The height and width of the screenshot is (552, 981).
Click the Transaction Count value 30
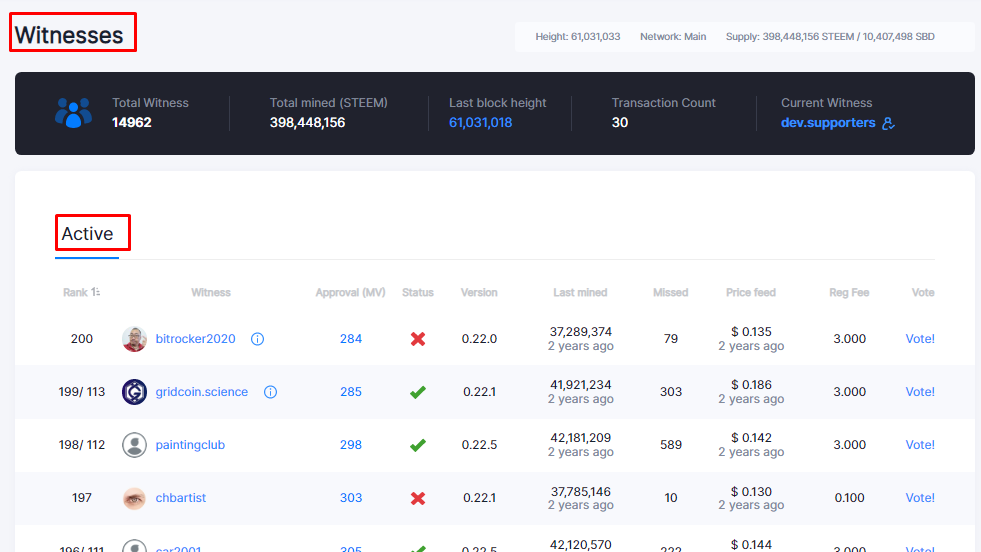pyautogui.click(x=619, y=123)
